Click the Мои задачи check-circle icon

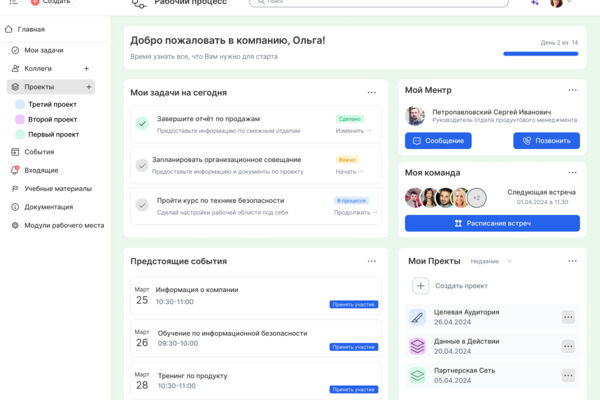pyautogui.click(x=15, y=50)
